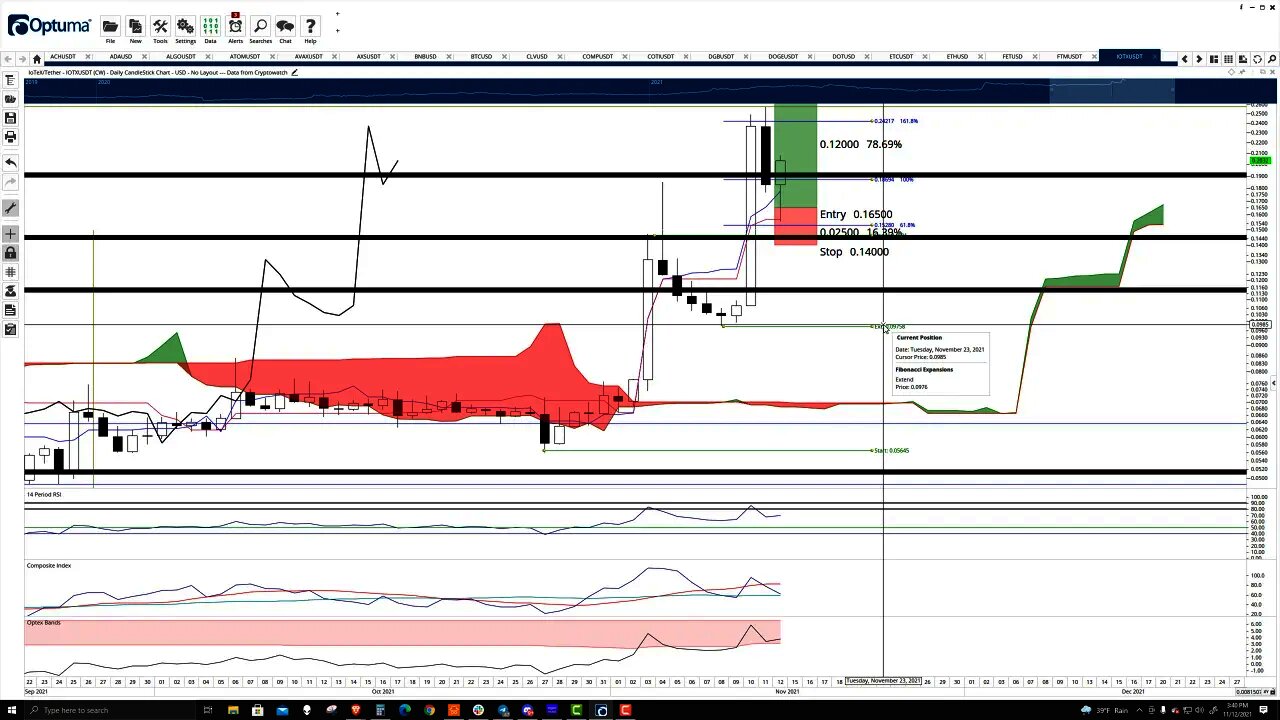Click the Optex Bands label
Screen dimensions: 1280x720
44,623
